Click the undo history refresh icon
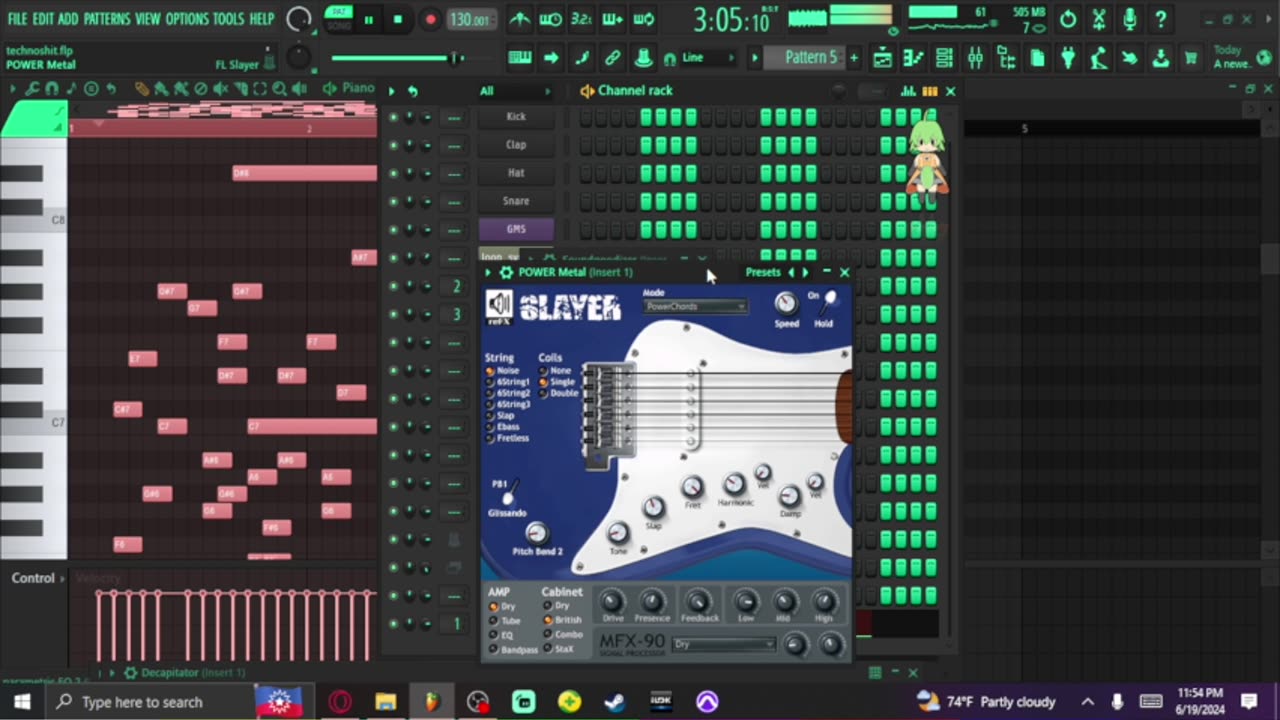 click(1068, 19)
